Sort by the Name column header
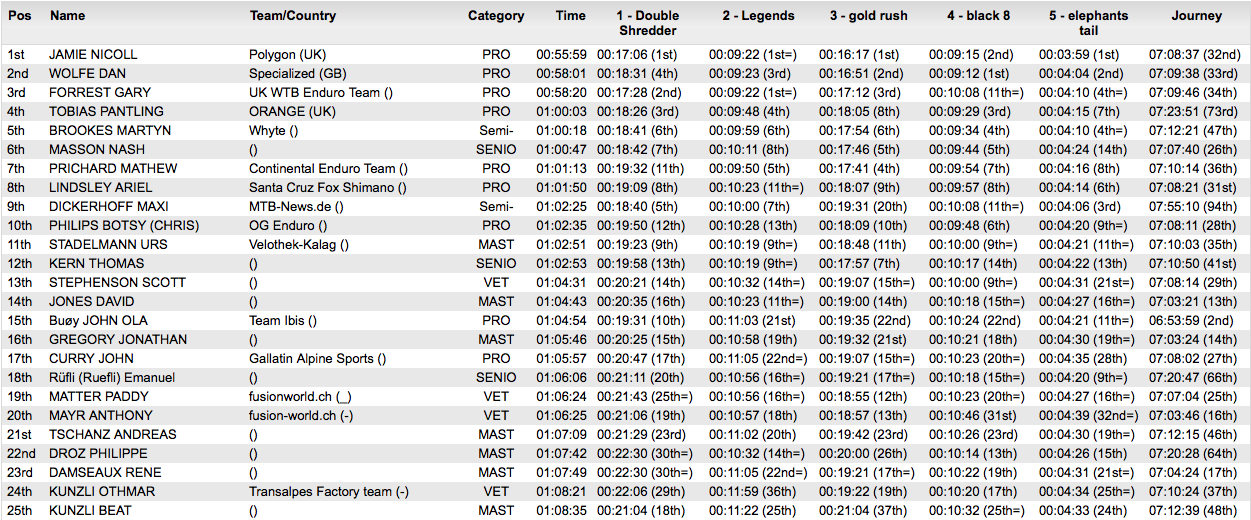 [x=68, y=16]
